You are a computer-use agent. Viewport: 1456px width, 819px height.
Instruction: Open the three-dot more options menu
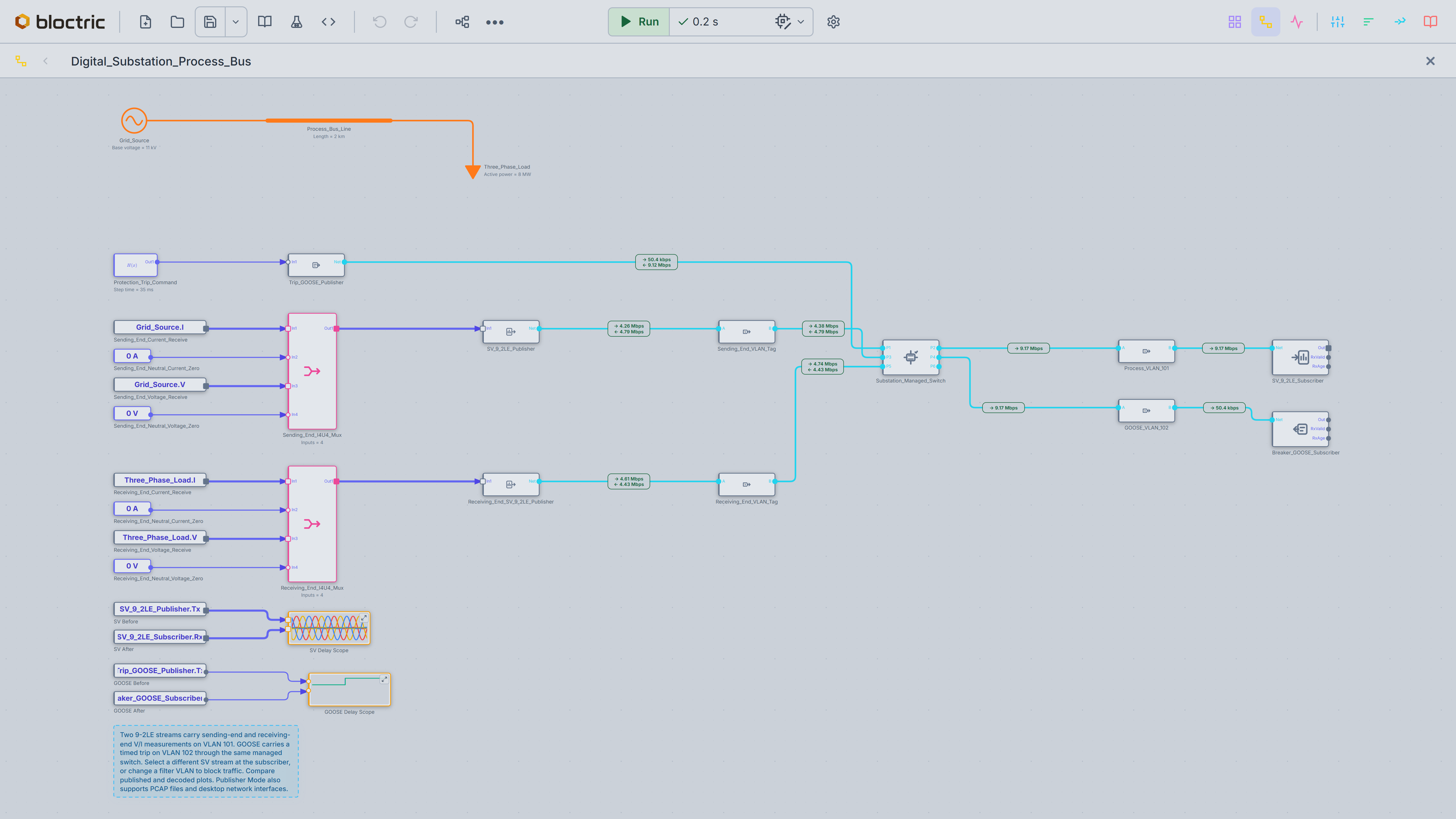[x=494, y=22]
